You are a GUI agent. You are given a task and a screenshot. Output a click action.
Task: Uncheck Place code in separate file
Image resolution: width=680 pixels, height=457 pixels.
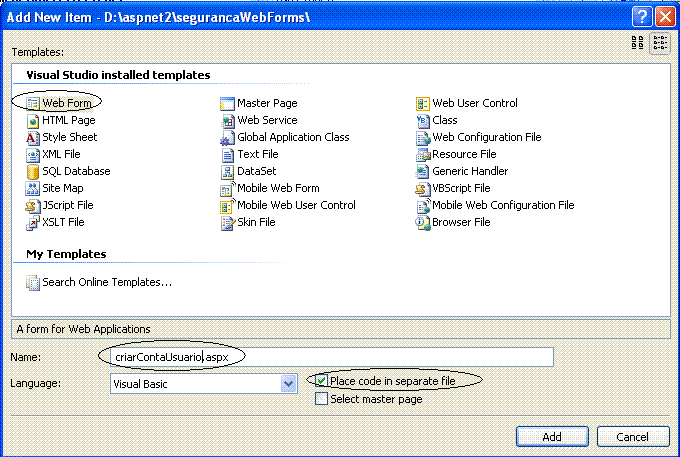pyautogui.click(x=321, y=381)
